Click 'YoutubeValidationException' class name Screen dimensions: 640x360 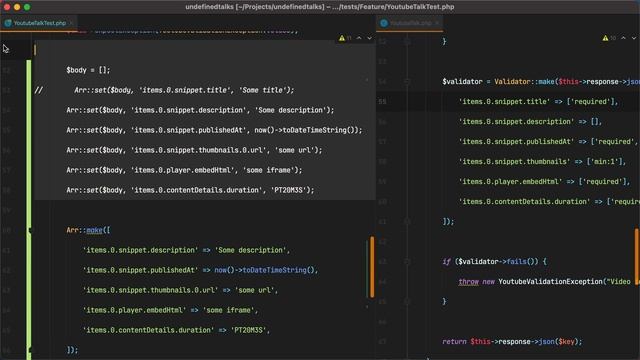[550, 282]
